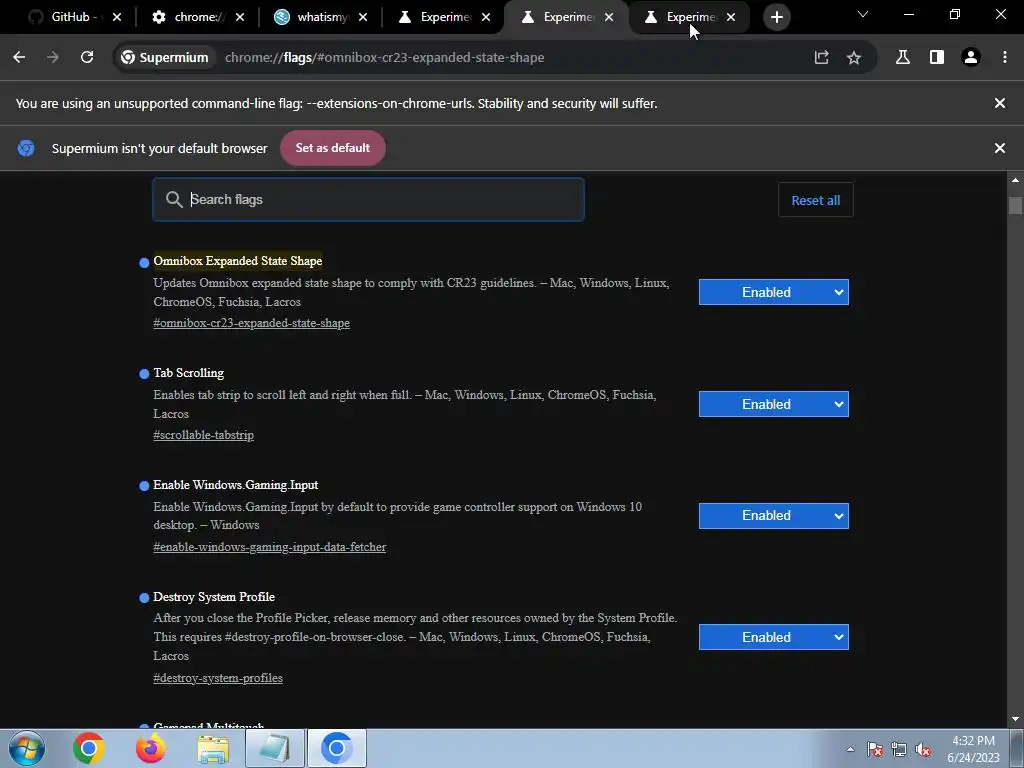Launch Firefox from taskbar
The image size is (1024, 768).
point(151,748)
